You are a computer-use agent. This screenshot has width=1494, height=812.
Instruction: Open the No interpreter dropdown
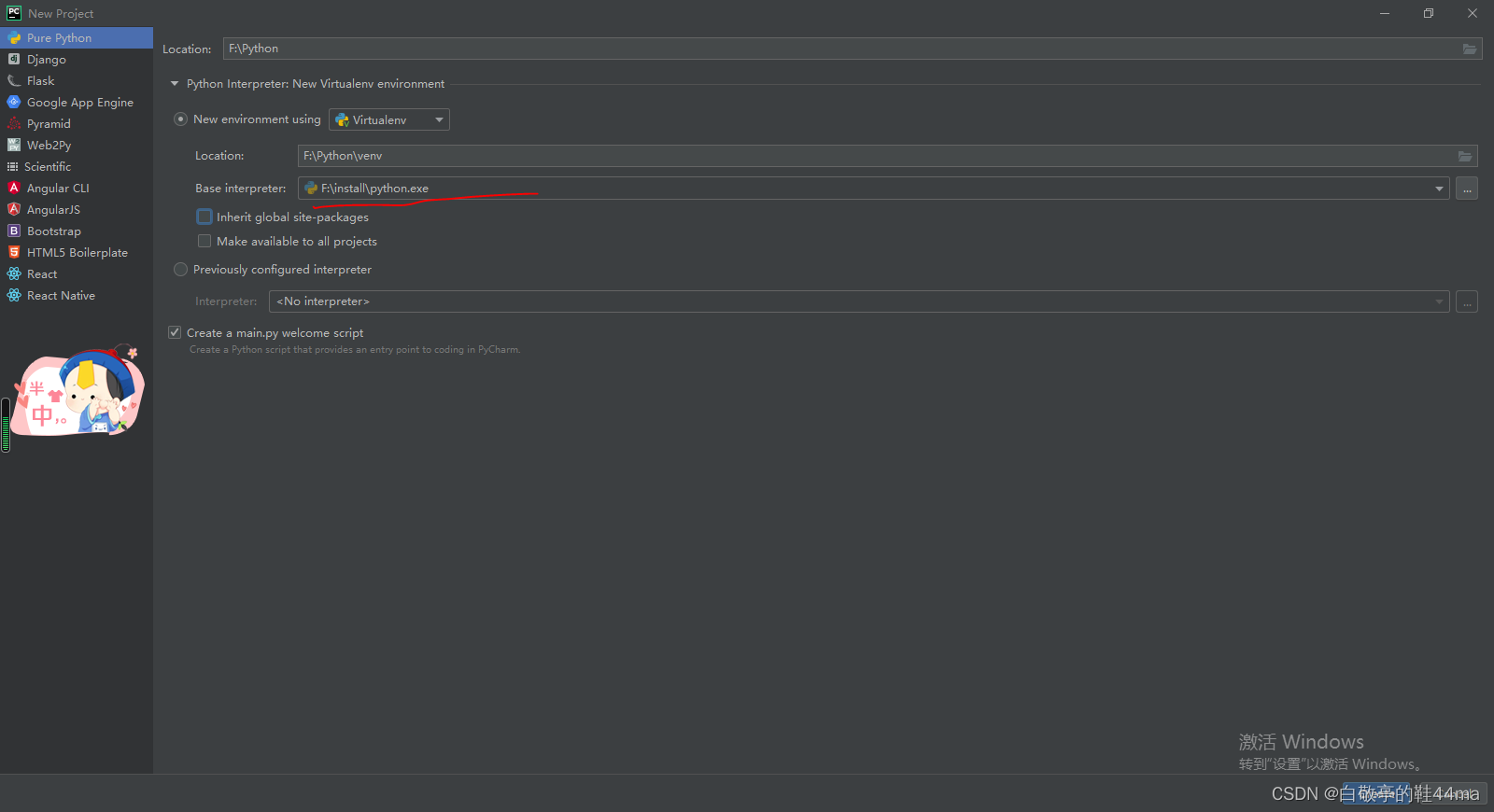point(859,301)
